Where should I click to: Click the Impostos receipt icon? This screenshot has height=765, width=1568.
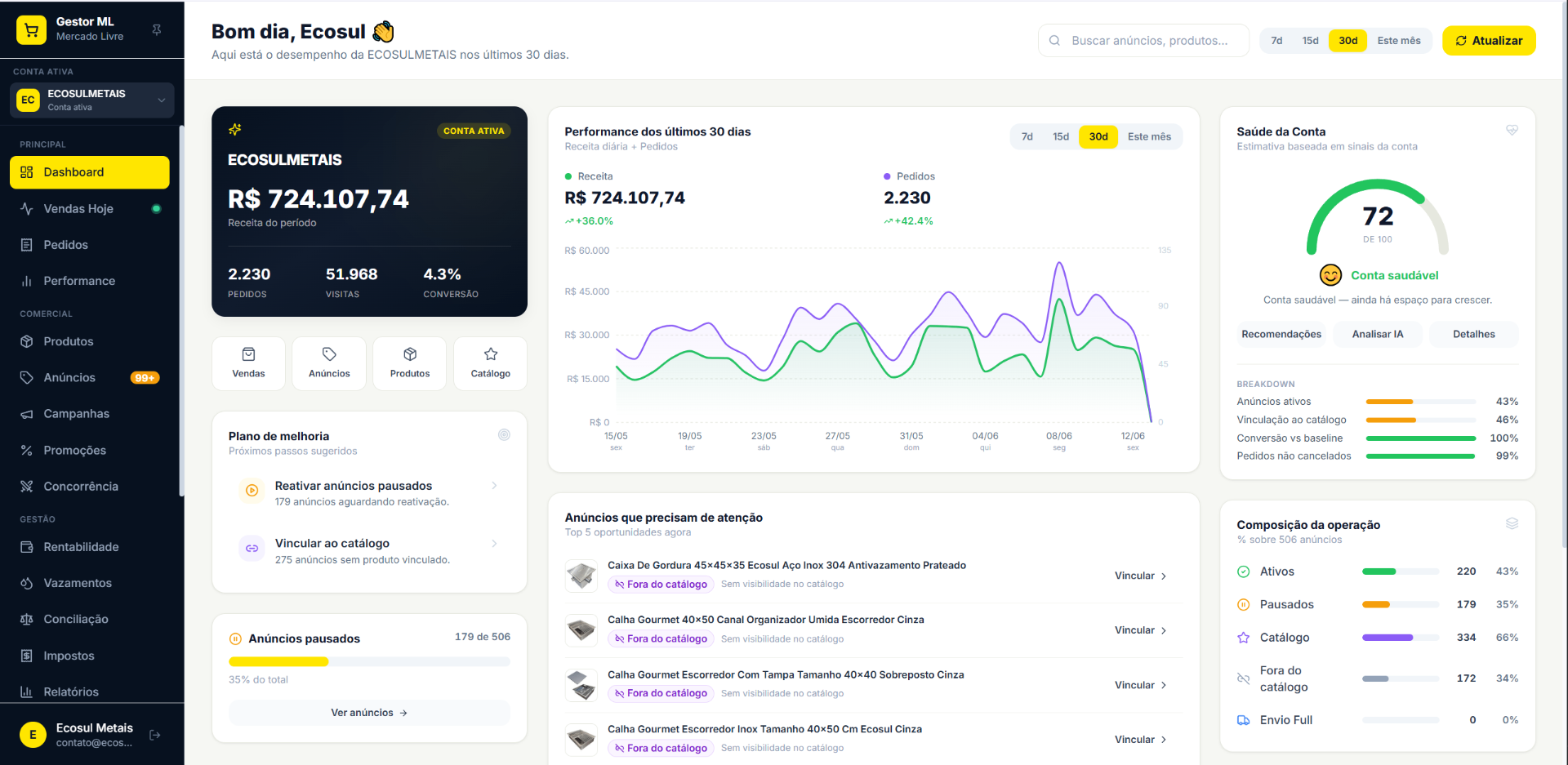(27, 656)
